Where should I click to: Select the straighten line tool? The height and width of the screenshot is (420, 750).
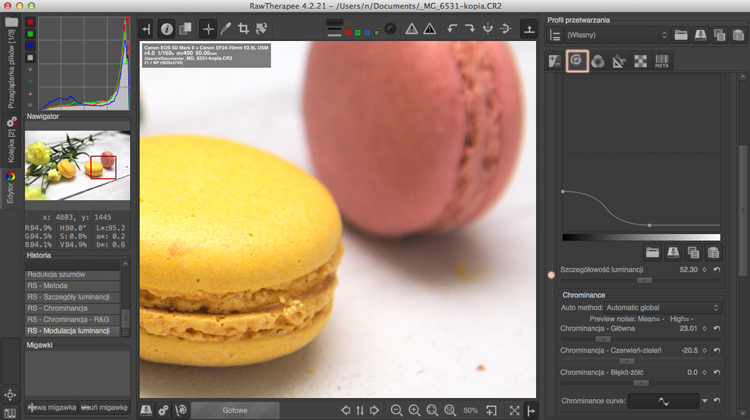pos(261,29)
